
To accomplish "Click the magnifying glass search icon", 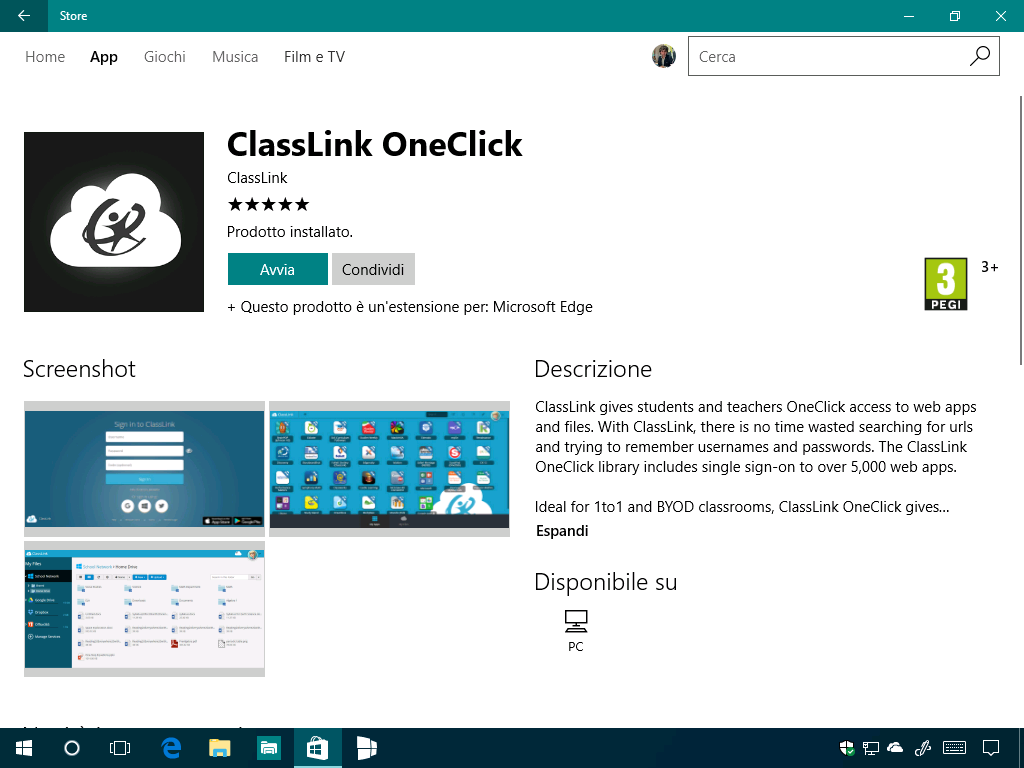I will pos(980,56).
